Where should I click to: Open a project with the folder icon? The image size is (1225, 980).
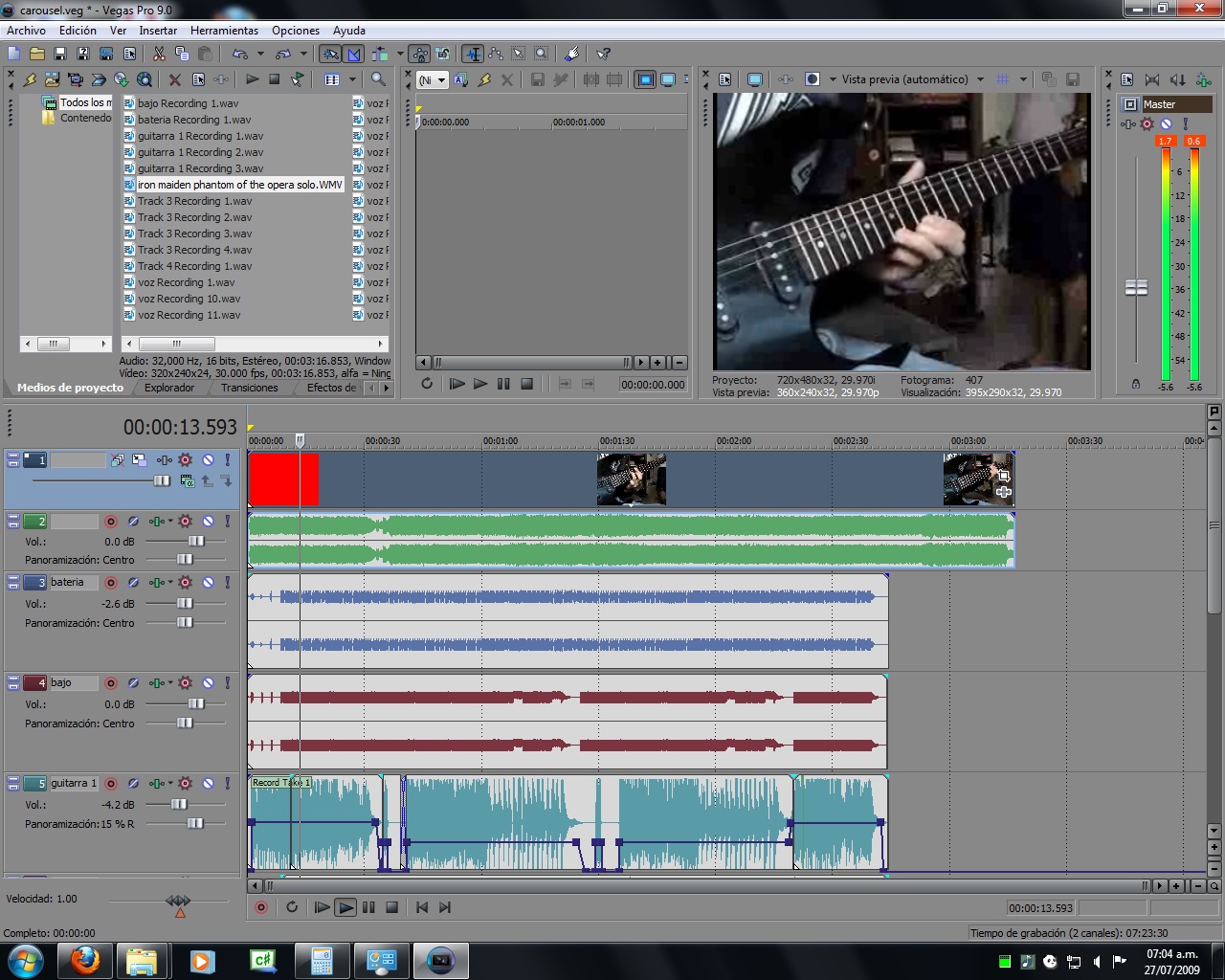click(x=36, y=54)
